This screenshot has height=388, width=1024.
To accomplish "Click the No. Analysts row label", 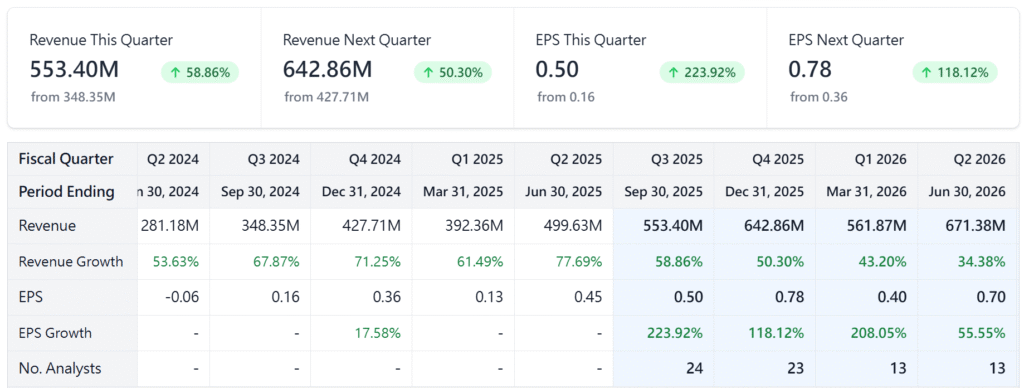I will point(60,368).
